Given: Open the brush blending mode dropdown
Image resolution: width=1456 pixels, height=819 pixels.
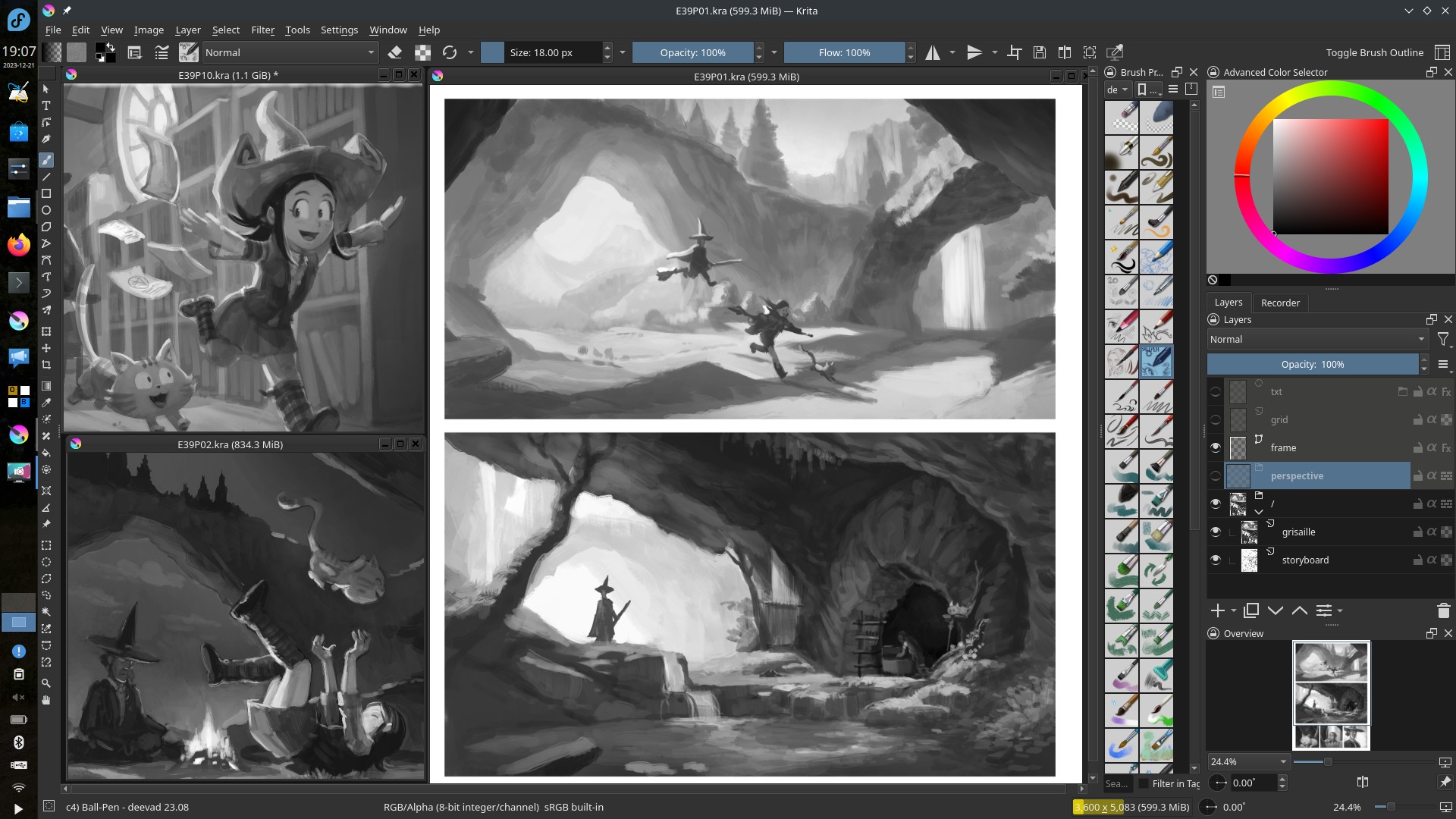Looking at the screenshot, I should (290, 52).
